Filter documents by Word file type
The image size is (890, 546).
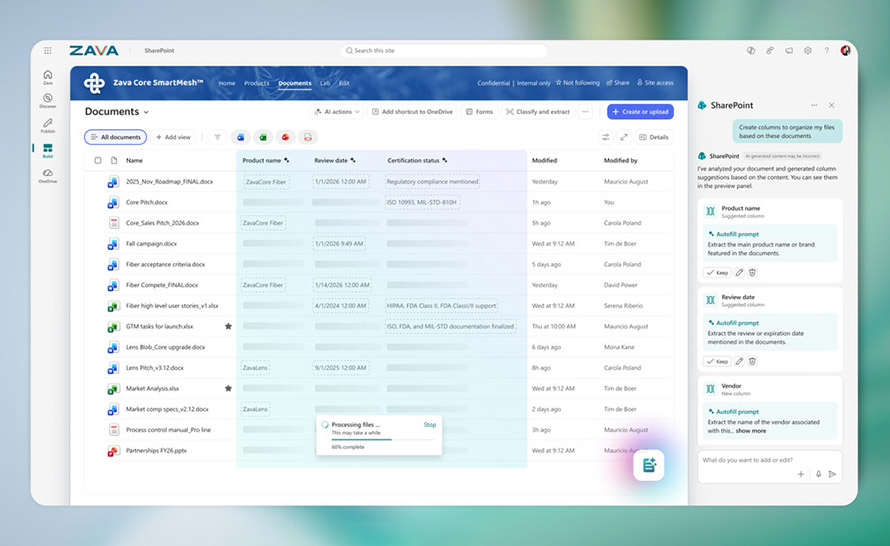[x=240, y=137]
